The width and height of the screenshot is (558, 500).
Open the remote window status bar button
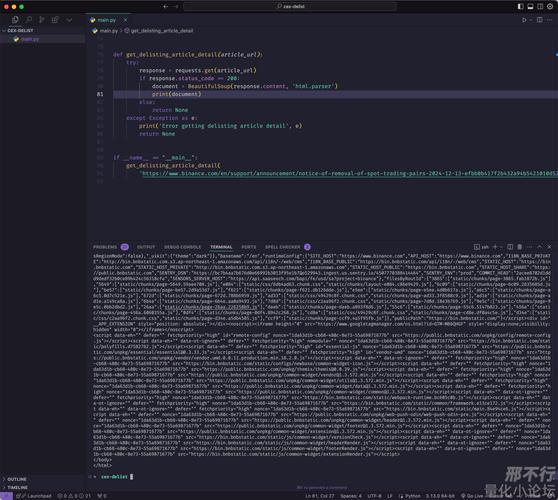tap(6, 496)
